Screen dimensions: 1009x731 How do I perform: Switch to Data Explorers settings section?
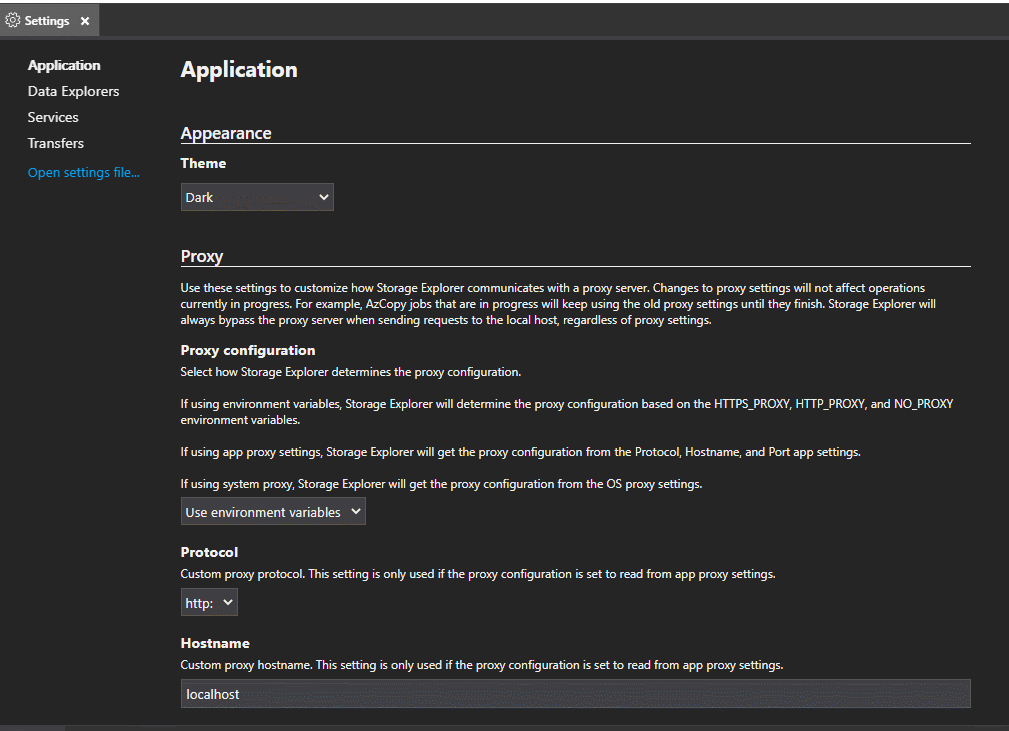[x=73, y=91]
